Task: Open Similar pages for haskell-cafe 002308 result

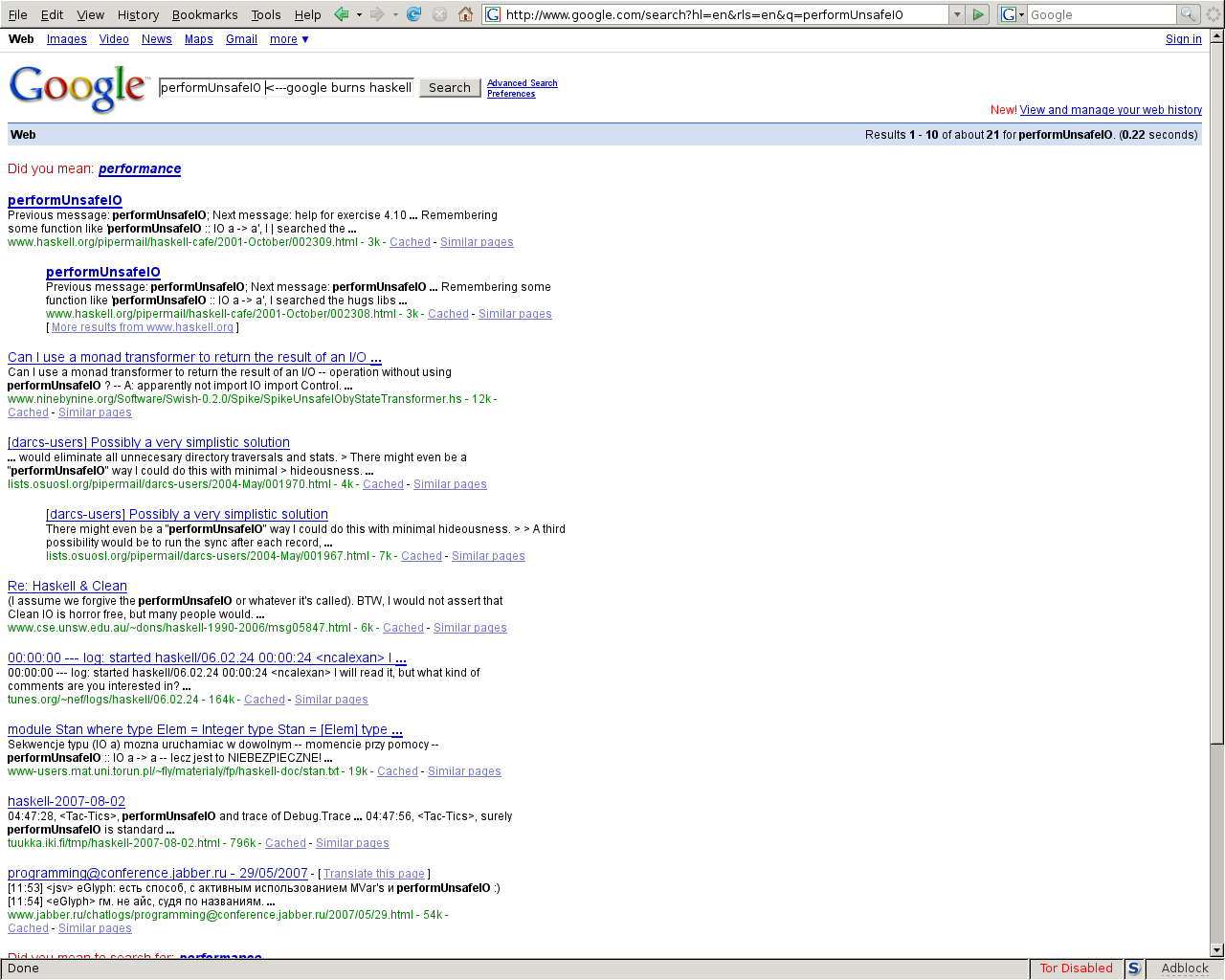Action: tap(515, 314)
